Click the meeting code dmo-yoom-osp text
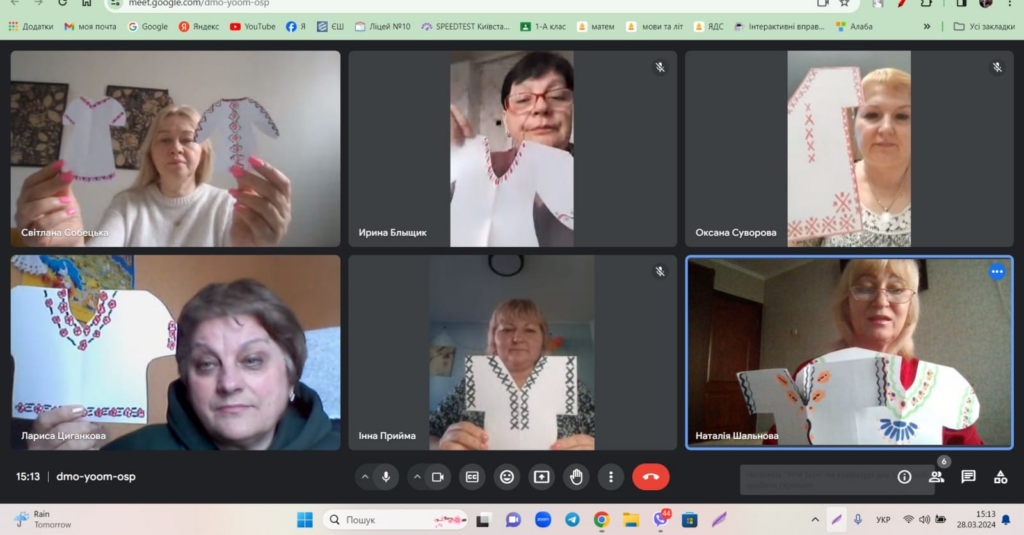Screen dimensions: 1024x535 click(x=96, y=476)
